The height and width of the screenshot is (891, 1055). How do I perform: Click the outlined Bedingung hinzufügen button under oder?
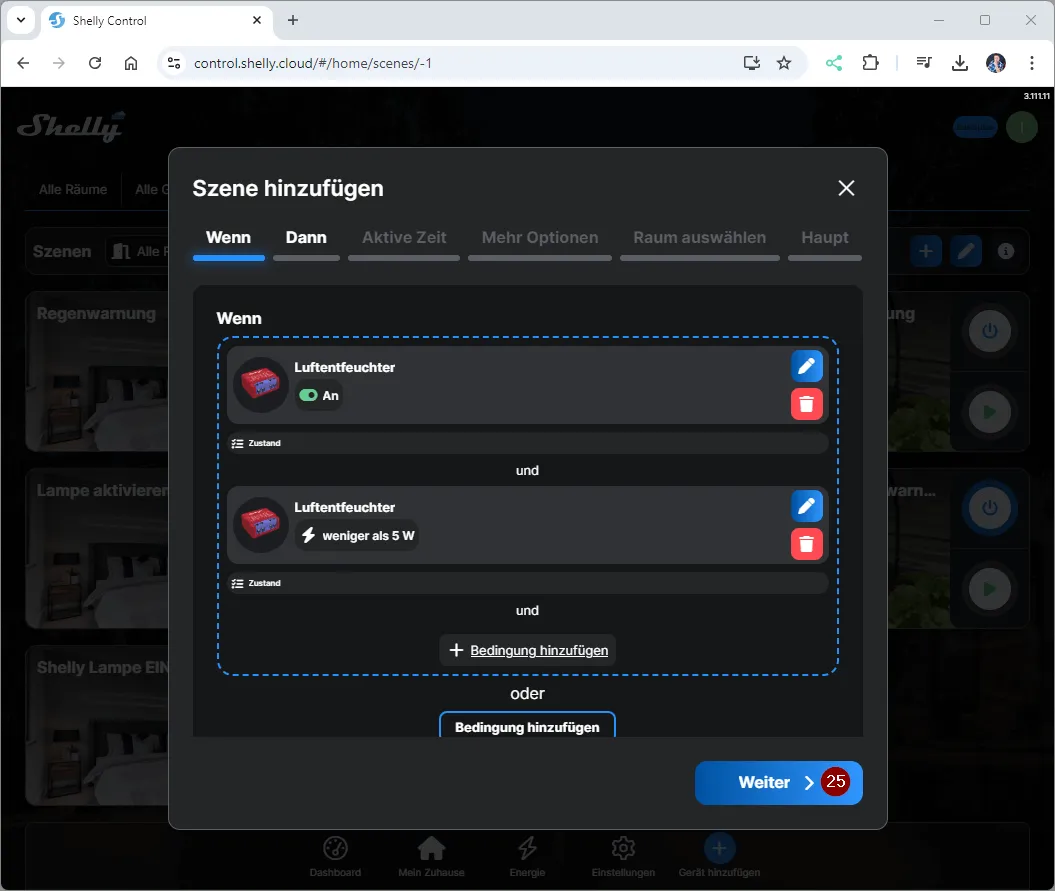527,726
